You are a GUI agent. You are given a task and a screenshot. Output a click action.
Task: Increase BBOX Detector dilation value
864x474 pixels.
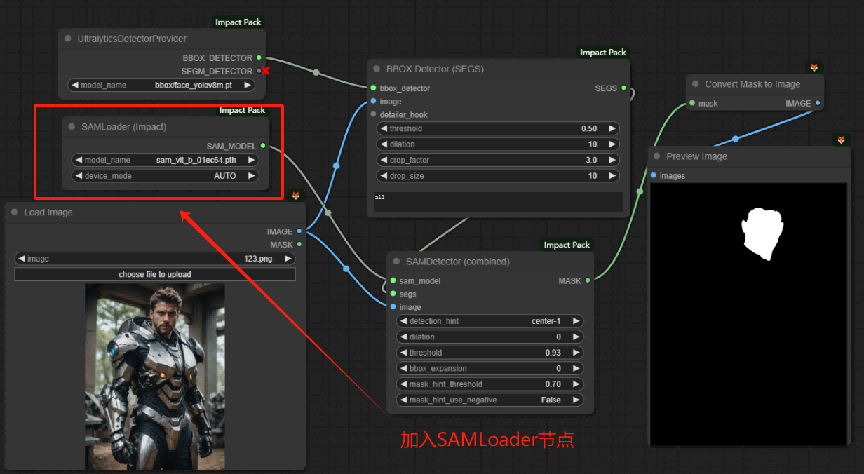click(x=612, y=144)
